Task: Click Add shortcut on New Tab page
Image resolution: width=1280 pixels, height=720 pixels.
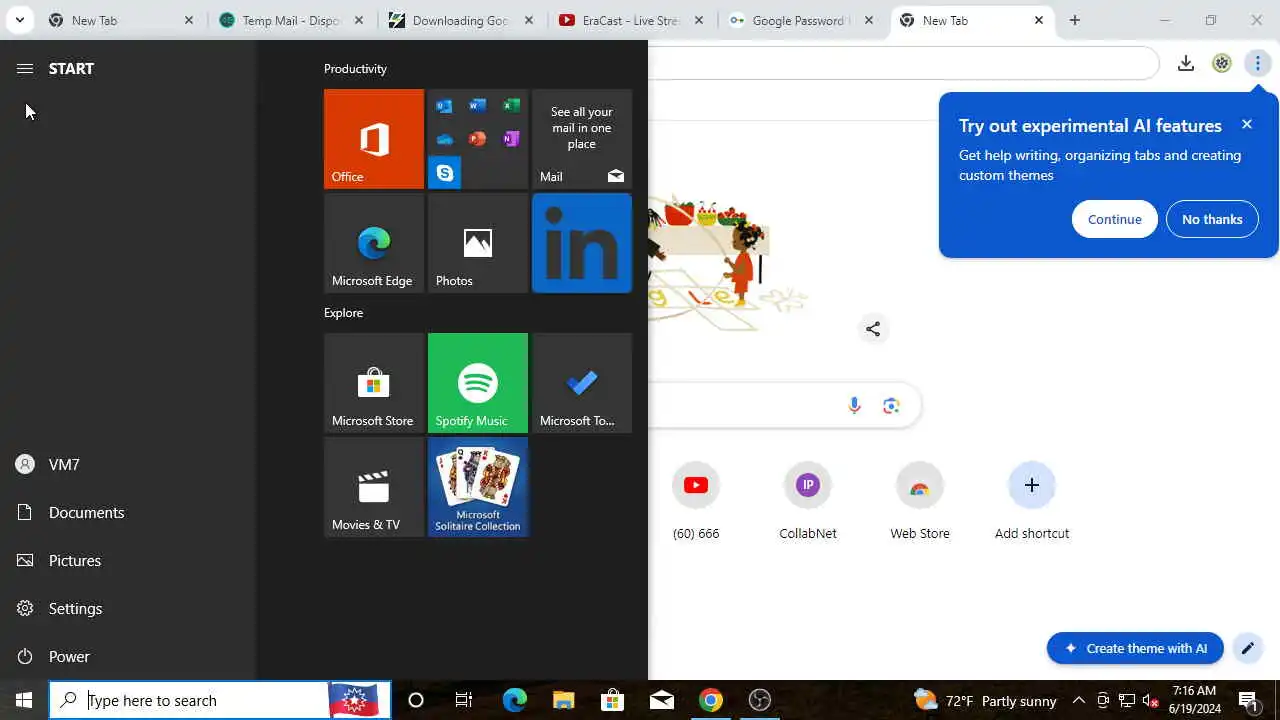Action: click(x=1032, y=502)
